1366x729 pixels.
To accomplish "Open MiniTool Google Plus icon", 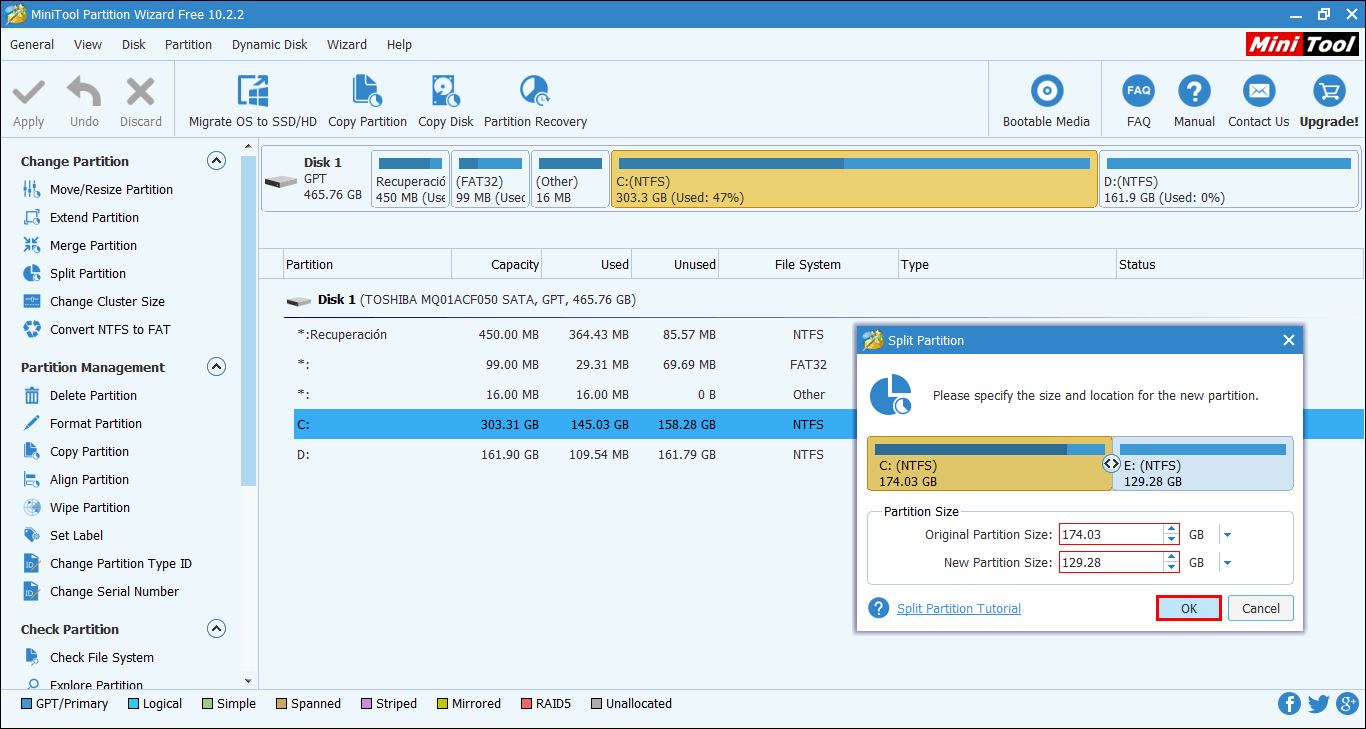I will click(x=1346, y=704).
